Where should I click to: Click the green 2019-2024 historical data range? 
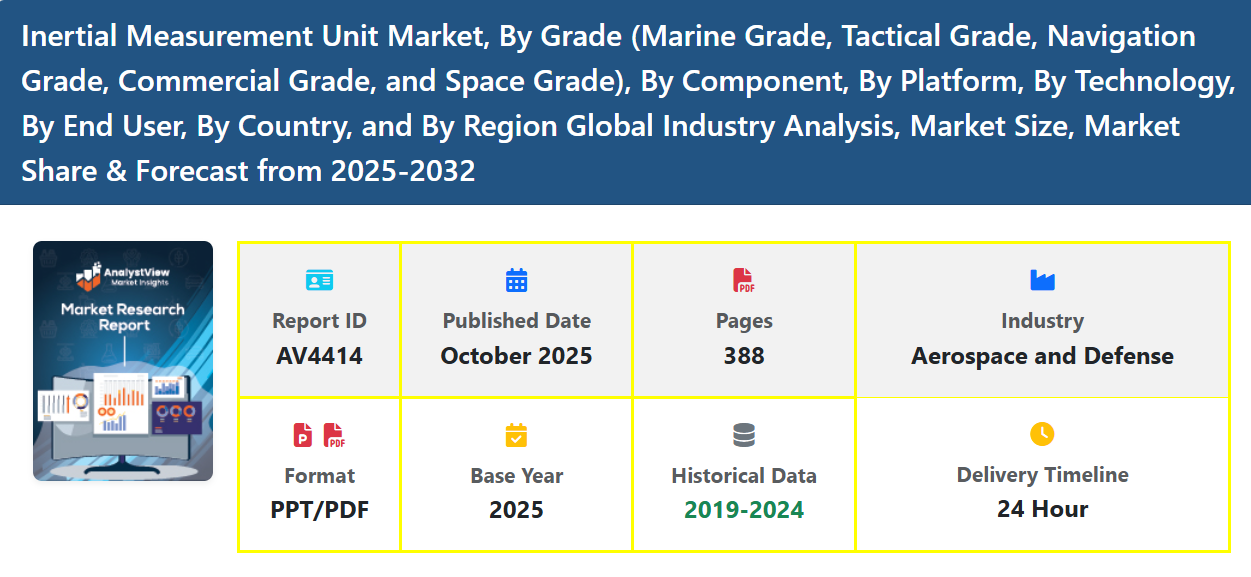(744, 510)
